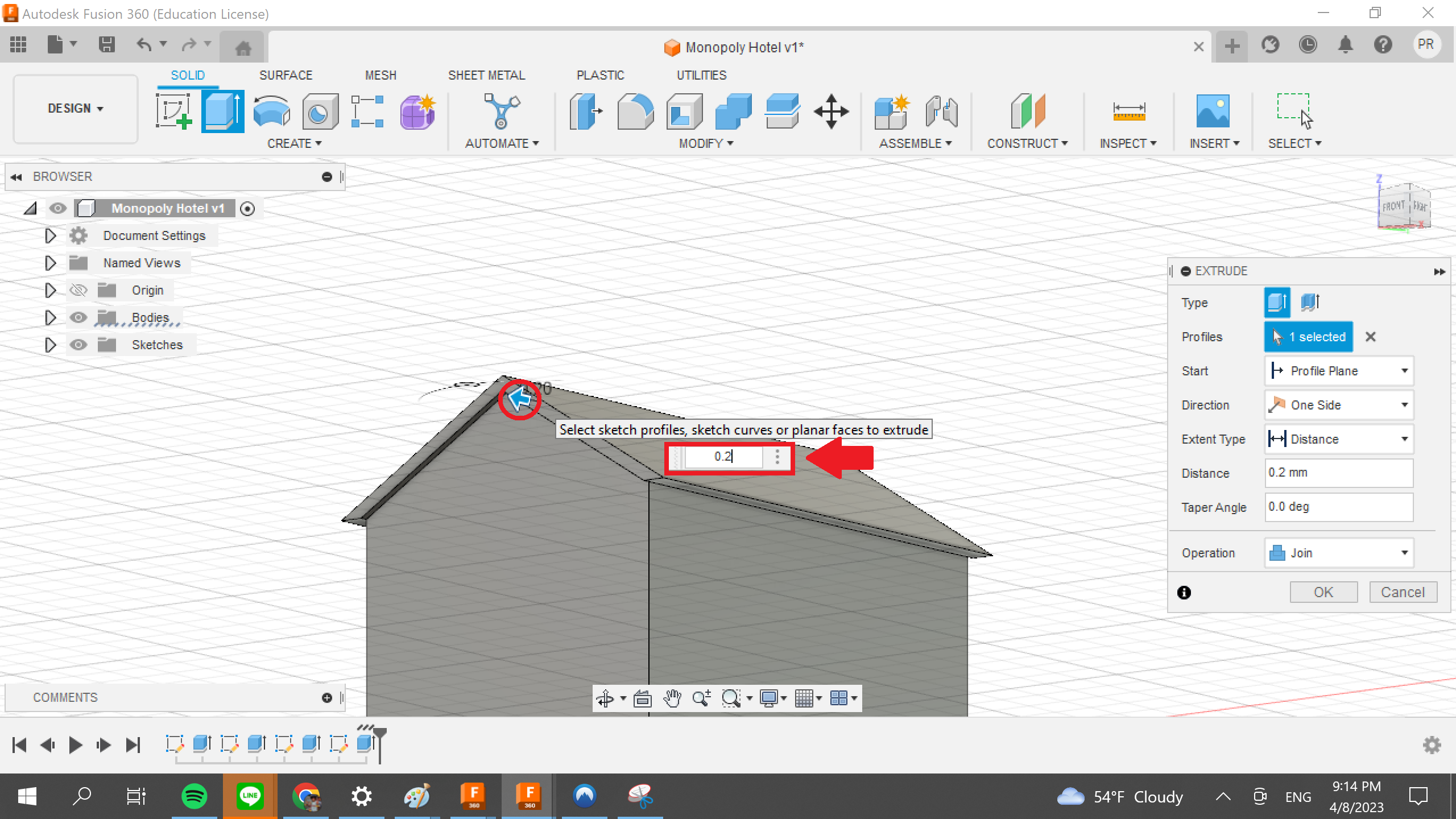Click OK to confirm Extrude operation
The height and width of the screenshot is (819, 1456).
[1322, 591]
